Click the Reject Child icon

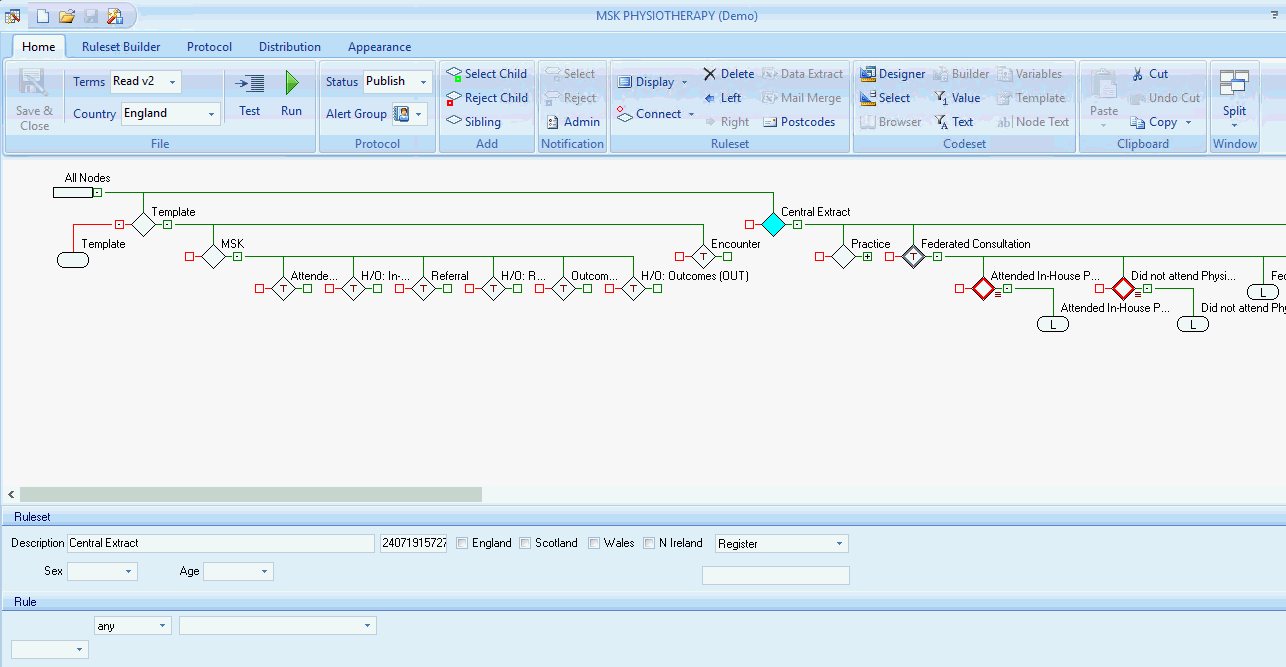pos(454,98)
